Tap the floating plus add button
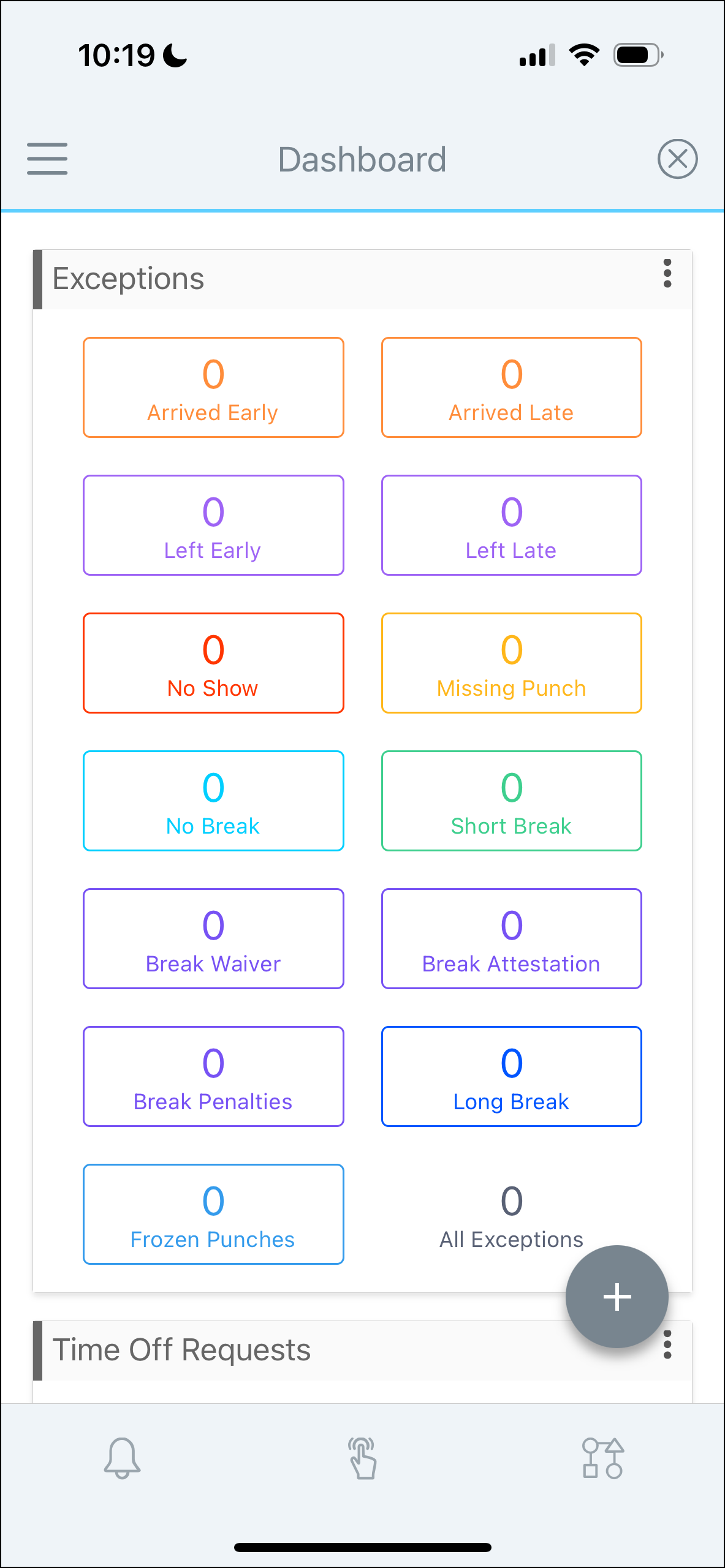 tap(617, 1297)
